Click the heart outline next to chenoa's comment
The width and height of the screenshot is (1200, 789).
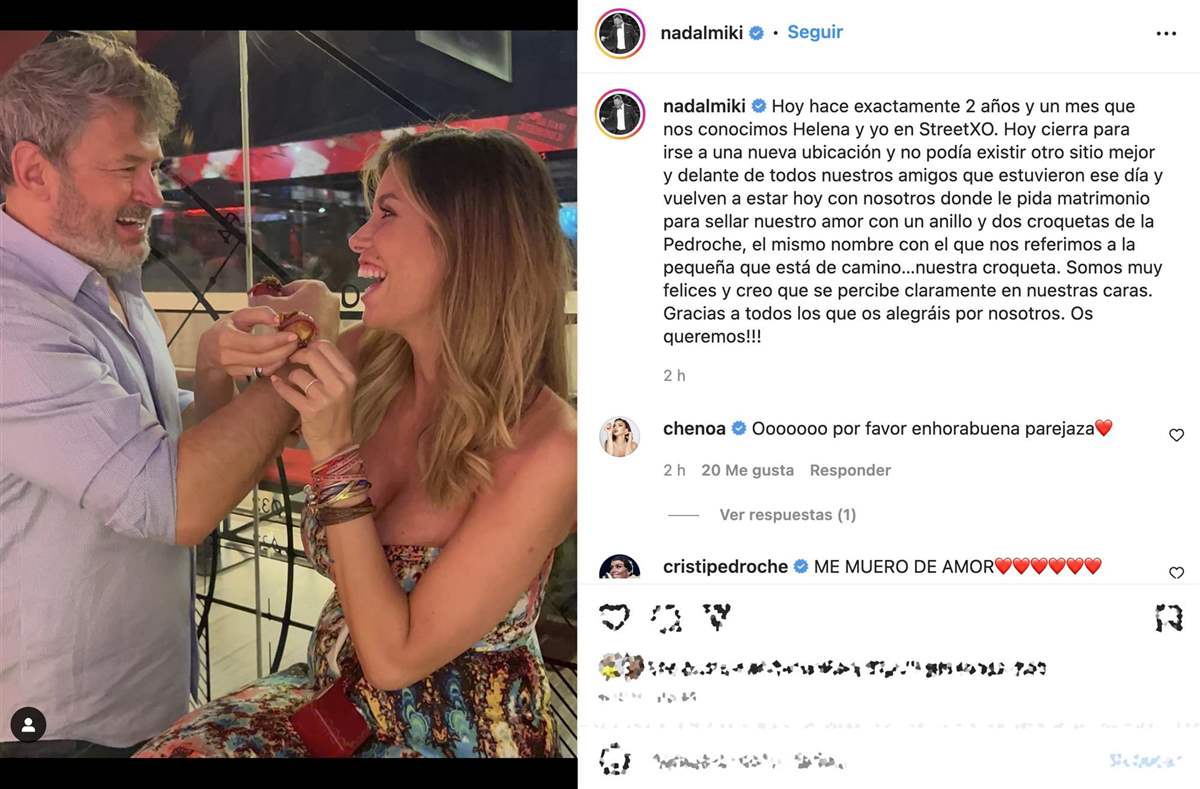(x=1177, y=435)
